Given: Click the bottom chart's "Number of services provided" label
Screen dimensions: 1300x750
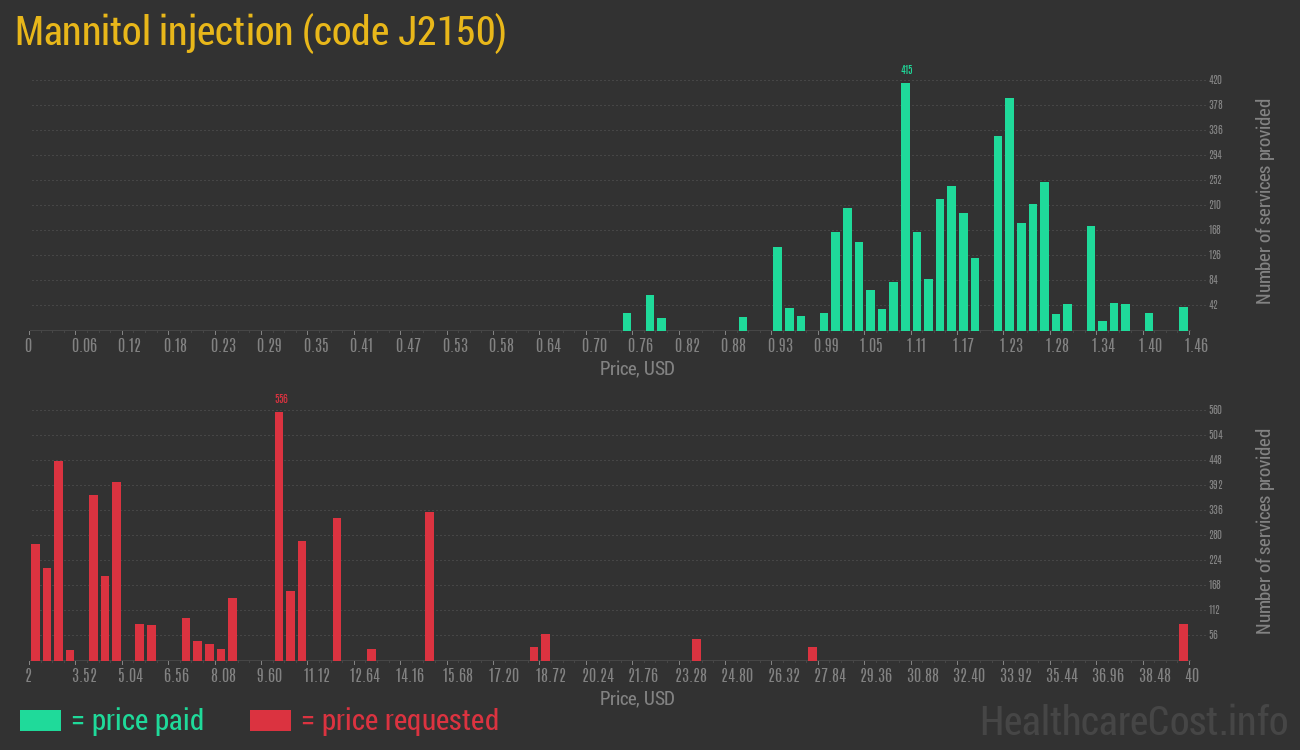Looking at the screenshot, I should 1264,532.
